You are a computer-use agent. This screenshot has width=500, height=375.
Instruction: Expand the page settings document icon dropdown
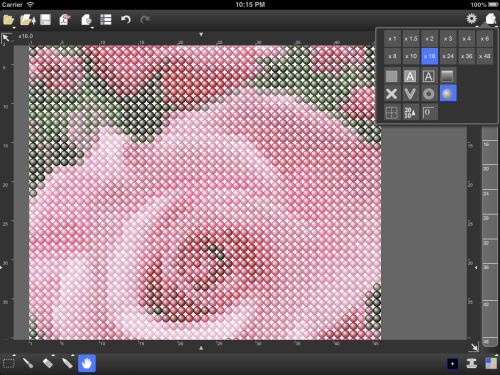(87, 20)
